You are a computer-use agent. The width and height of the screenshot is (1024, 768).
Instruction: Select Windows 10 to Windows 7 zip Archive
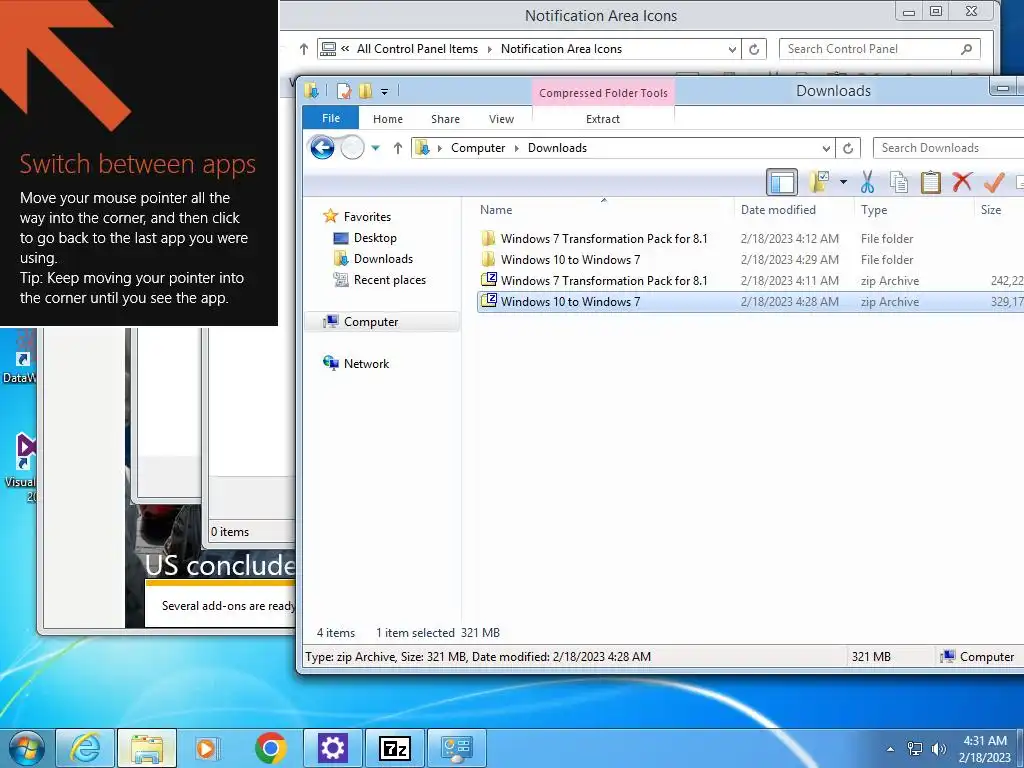click(750, 301)
